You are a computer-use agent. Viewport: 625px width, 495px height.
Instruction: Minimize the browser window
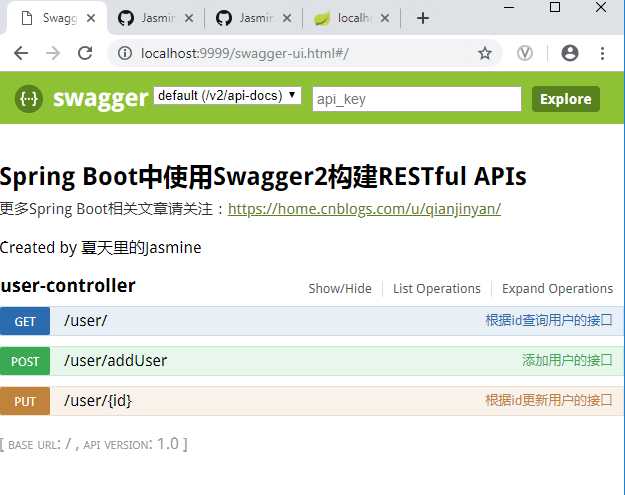click(x=509, y=7)
